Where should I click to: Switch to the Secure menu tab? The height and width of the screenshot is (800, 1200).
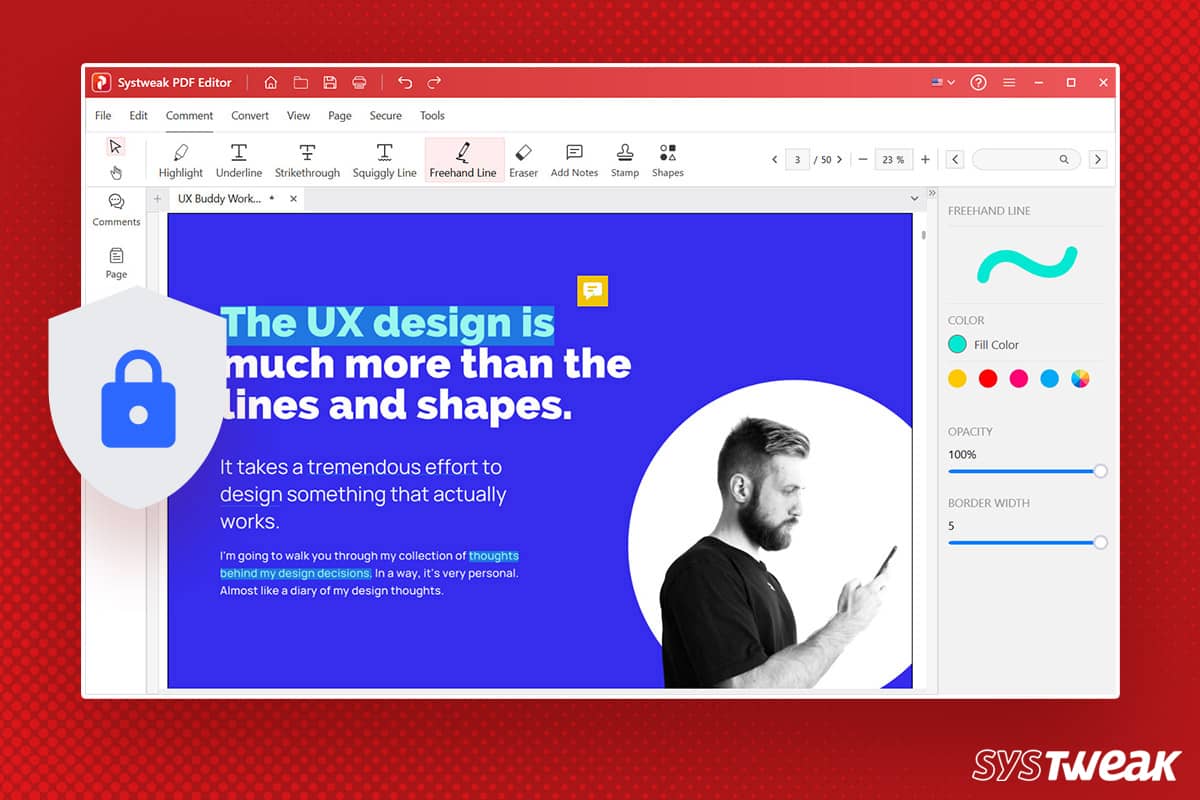click(385, 116)
